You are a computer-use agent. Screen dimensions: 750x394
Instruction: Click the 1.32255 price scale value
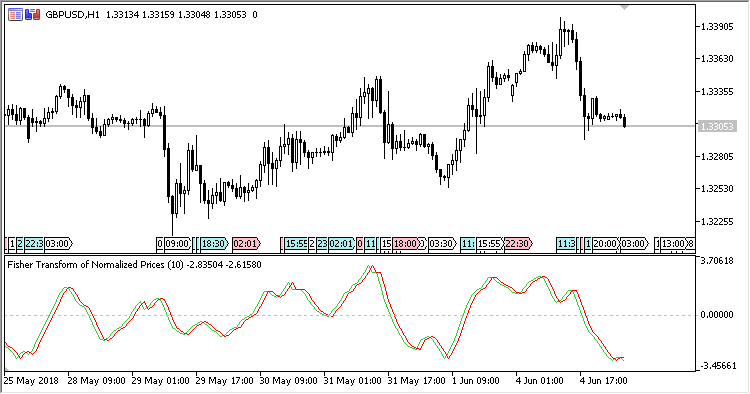[x=717, y=221]
